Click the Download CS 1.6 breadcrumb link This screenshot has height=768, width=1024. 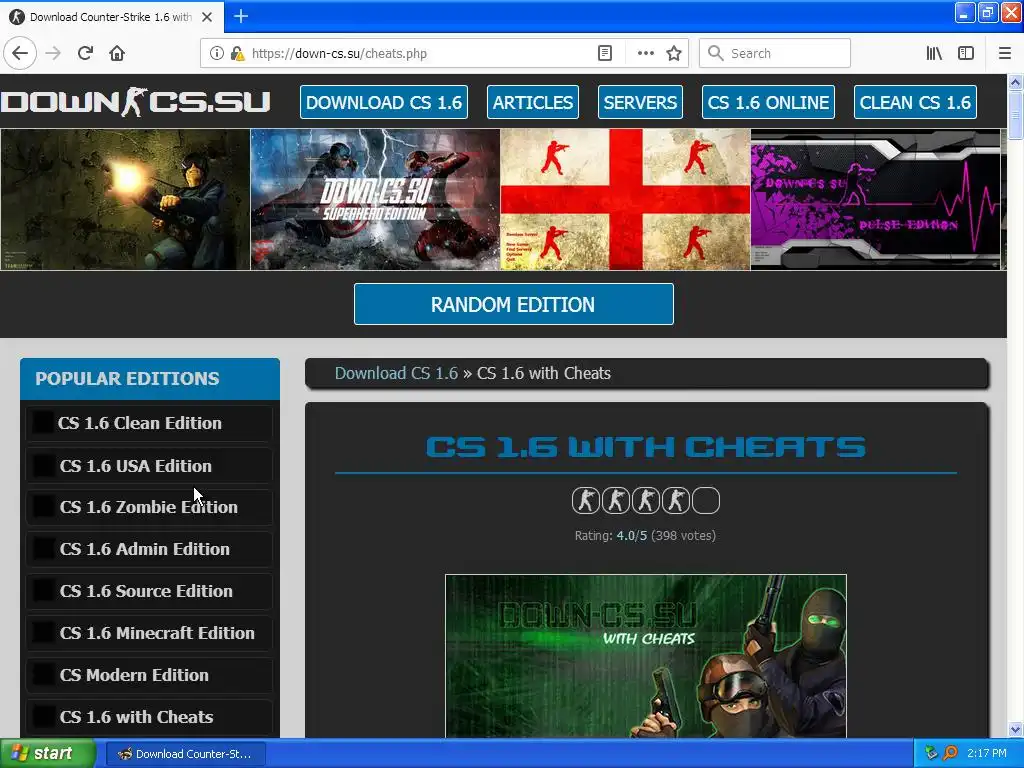396,373
